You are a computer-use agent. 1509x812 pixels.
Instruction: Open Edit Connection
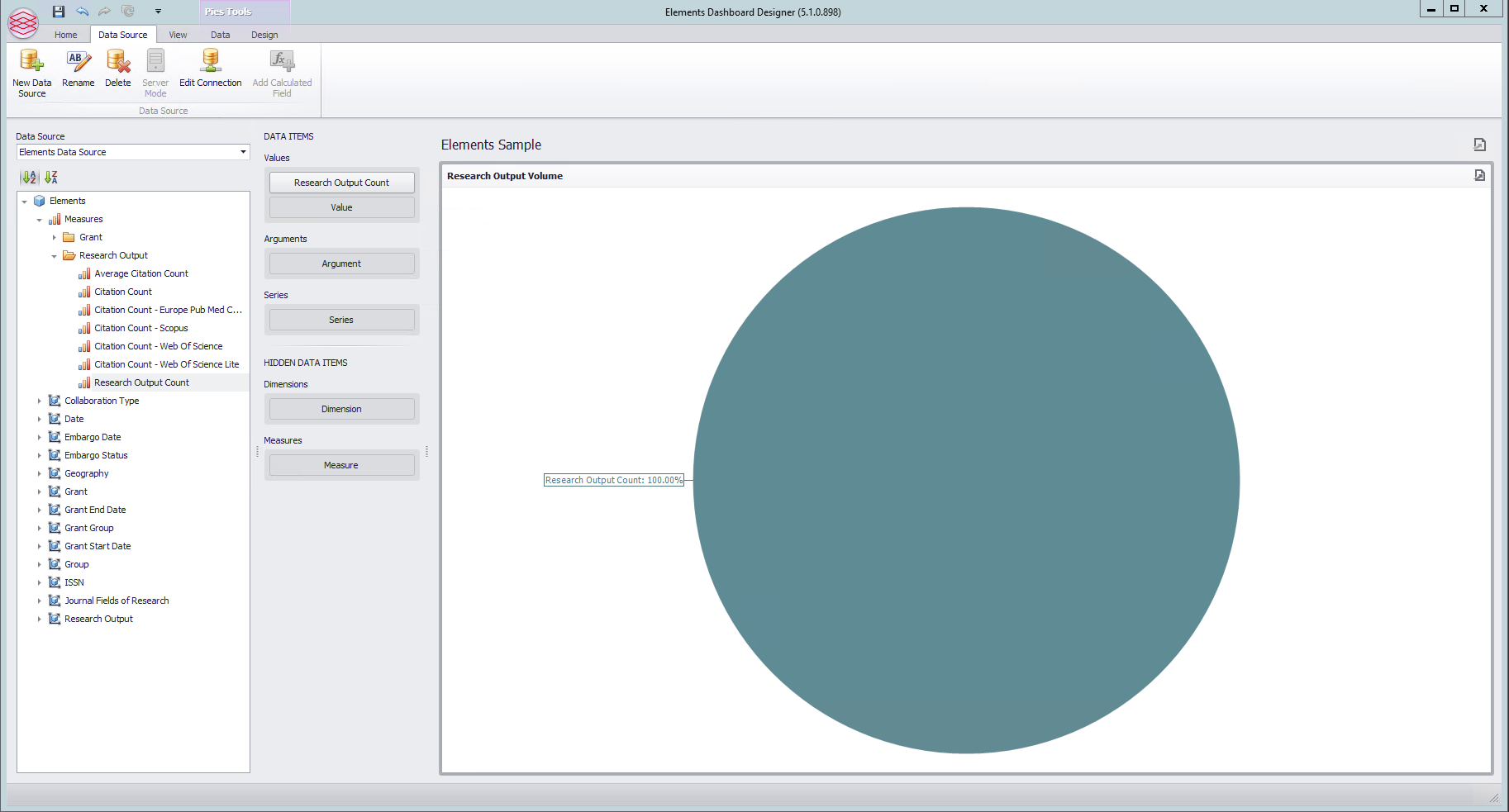click(210, 62)
